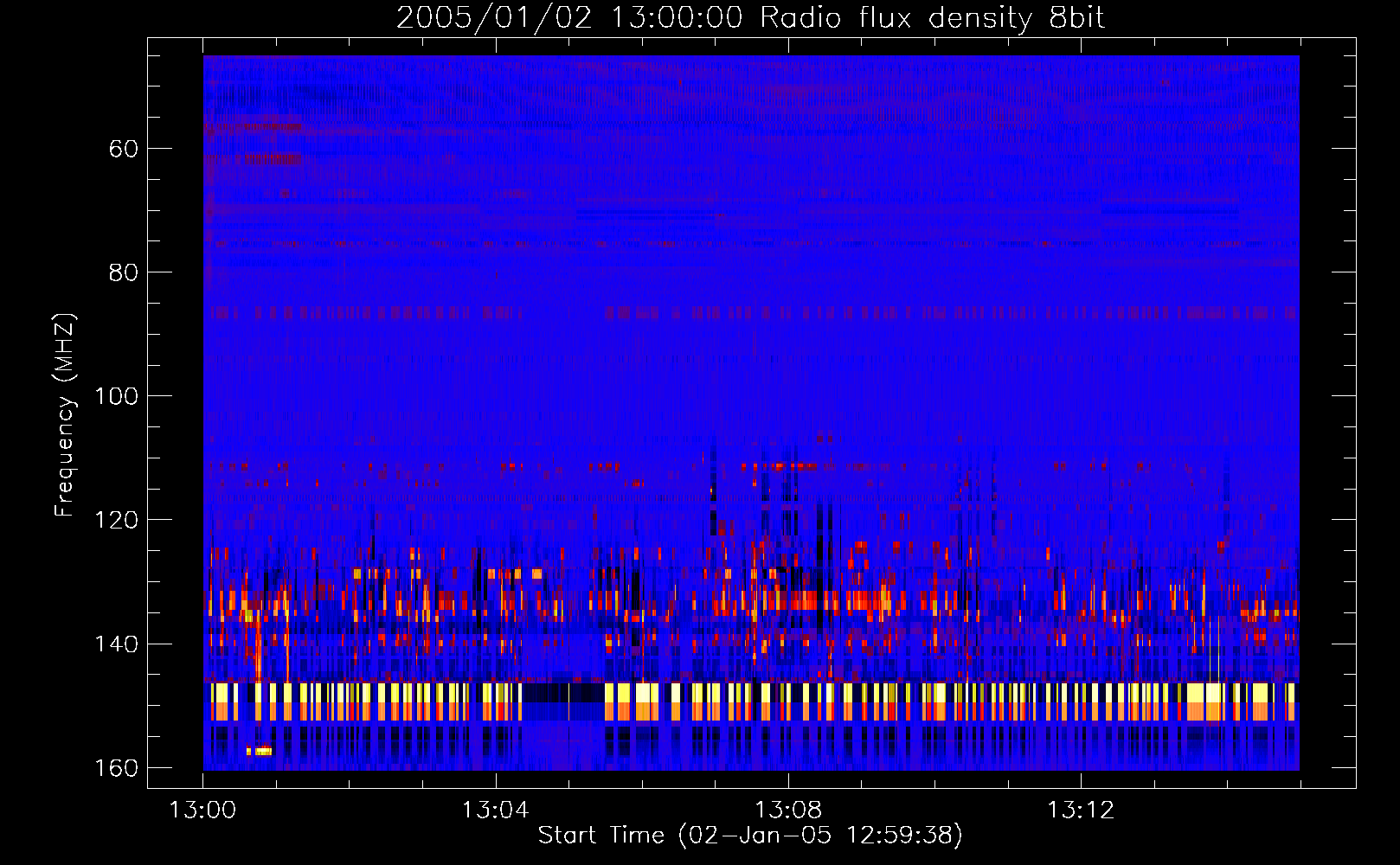
Task: Select the 80 frequency tick label
Action: coord(124,272)
